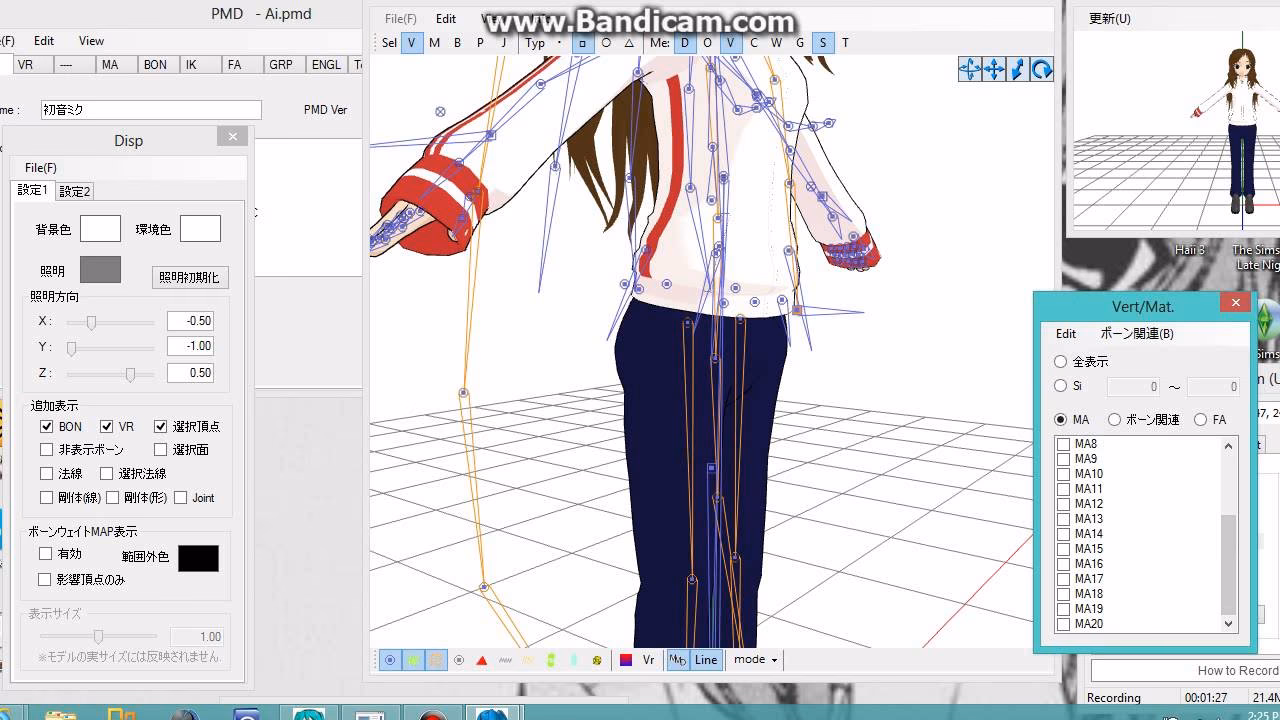
Task: Select the FA radio button in Vert/Mat.
Action: coord(1200,420)
